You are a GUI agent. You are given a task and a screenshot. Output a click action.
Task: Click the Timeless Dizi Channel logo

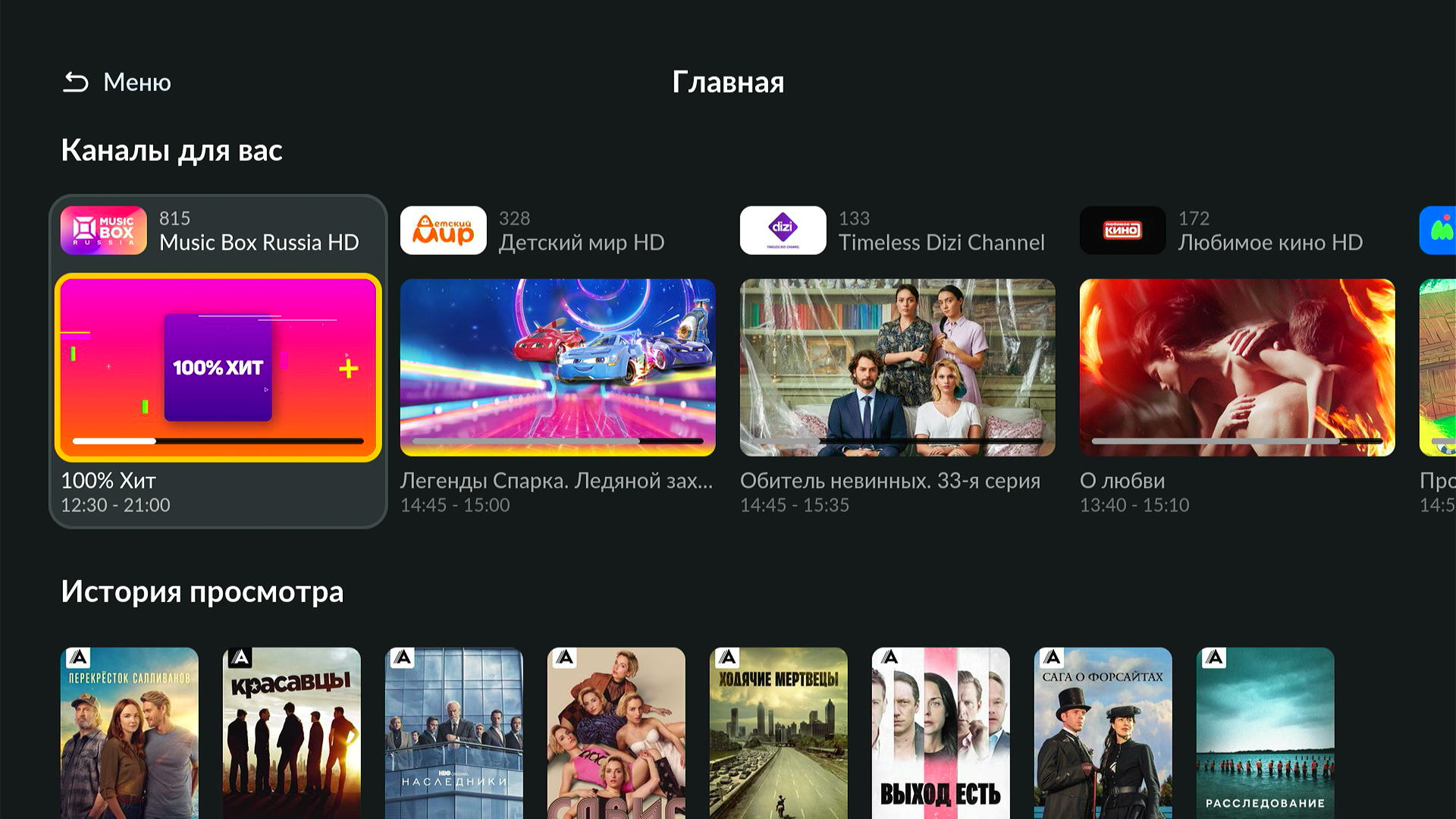(x=783, y=231)
